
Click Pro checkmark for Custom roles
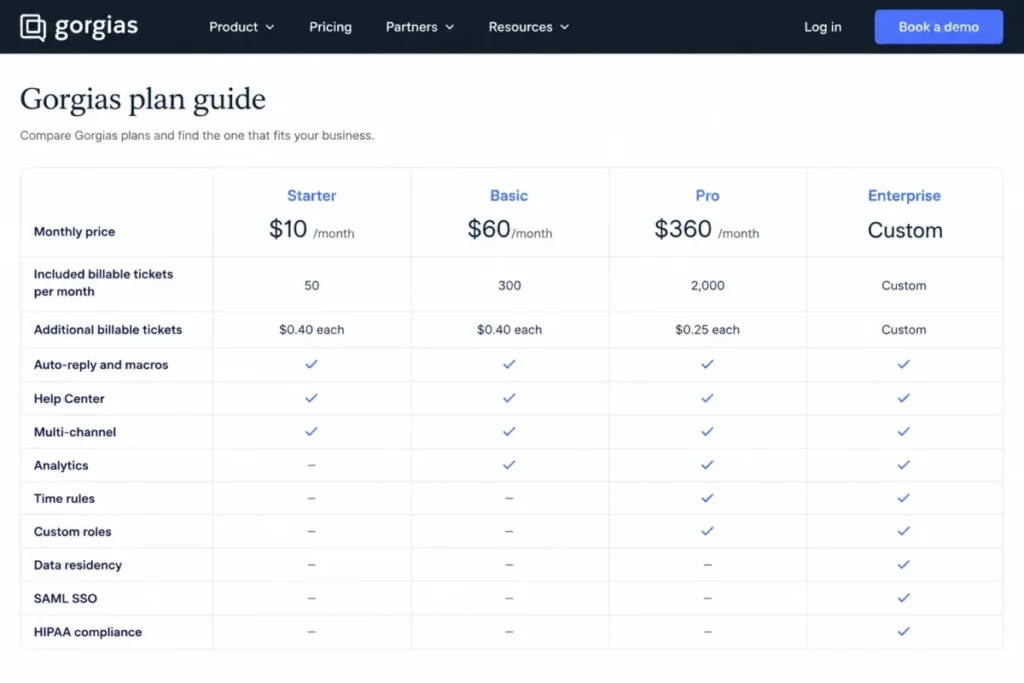(x=707, y=531)
